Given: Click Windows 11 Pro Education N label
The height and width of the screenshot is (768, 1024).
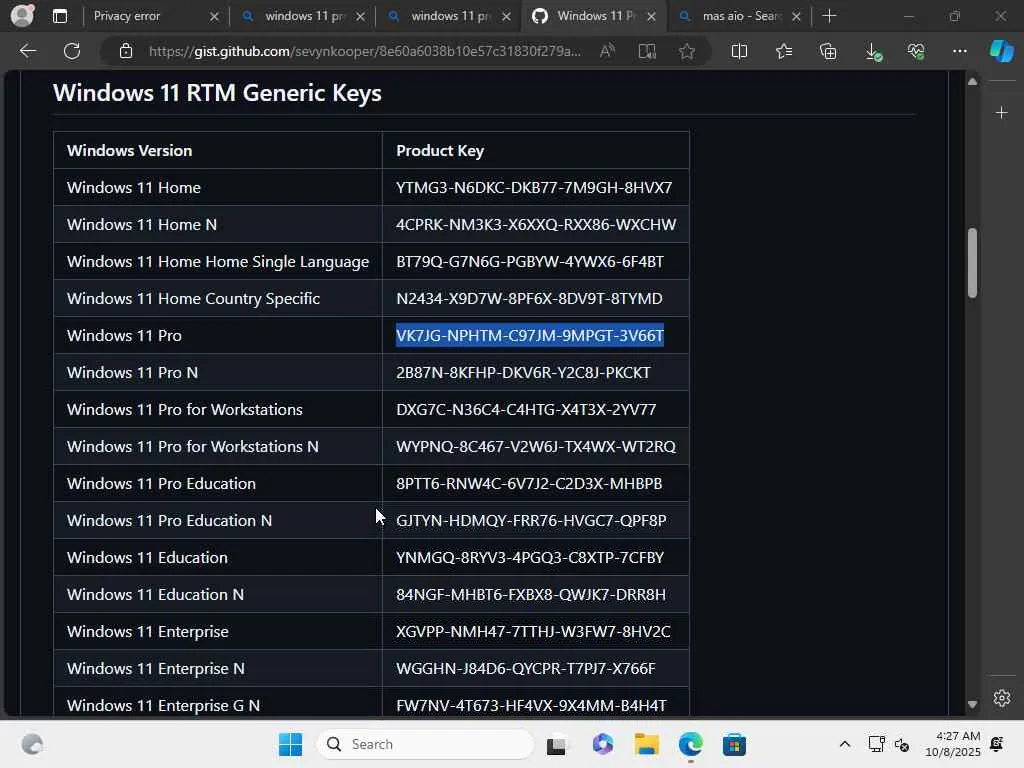Looking at the screenshot, I should click(169, 520).
